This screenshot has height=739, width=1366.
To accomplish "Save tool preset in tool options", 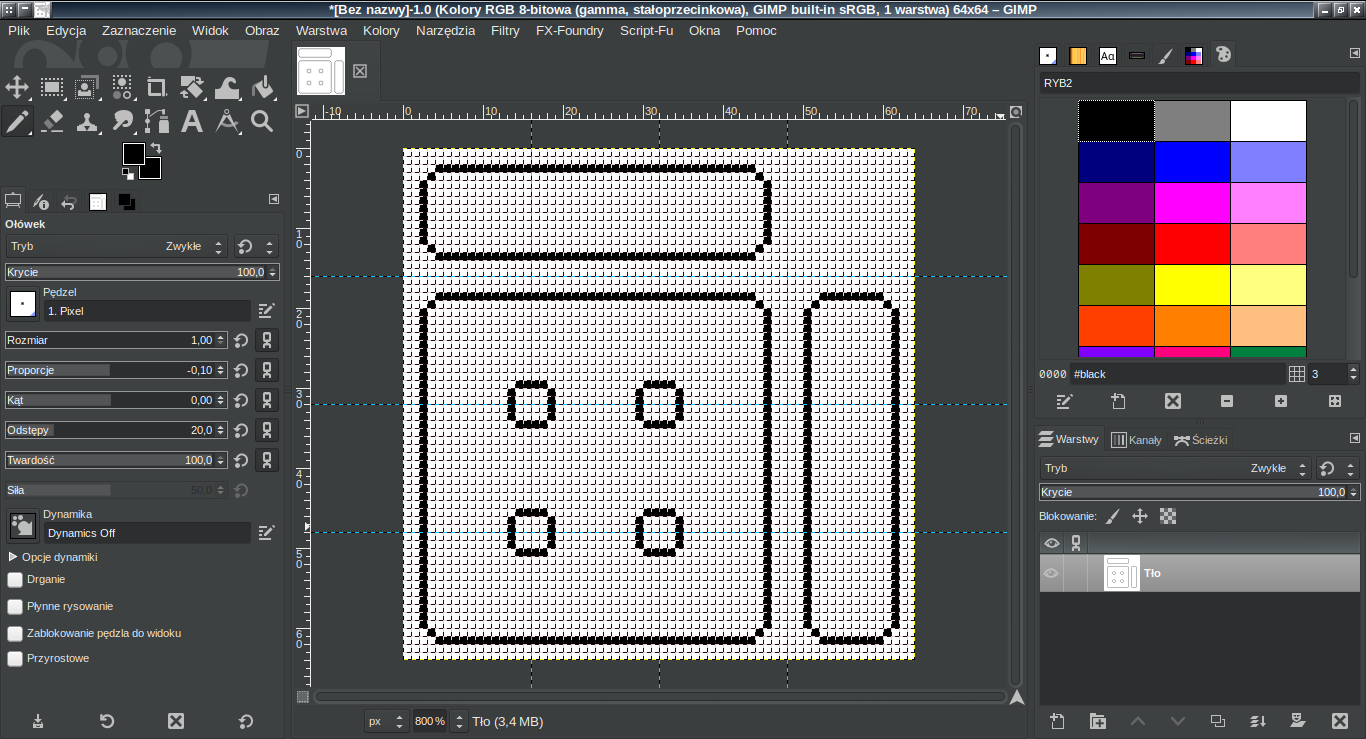I will click(x=38, y=721).
